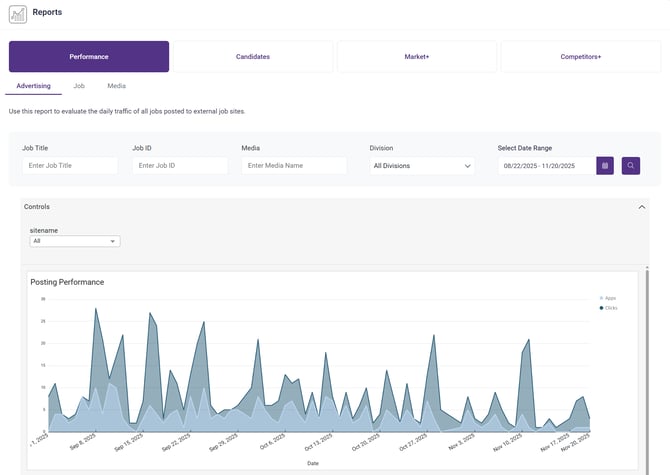Expand the sitename dropdown
The image size is (670, 475).
[x=75, y=241]
